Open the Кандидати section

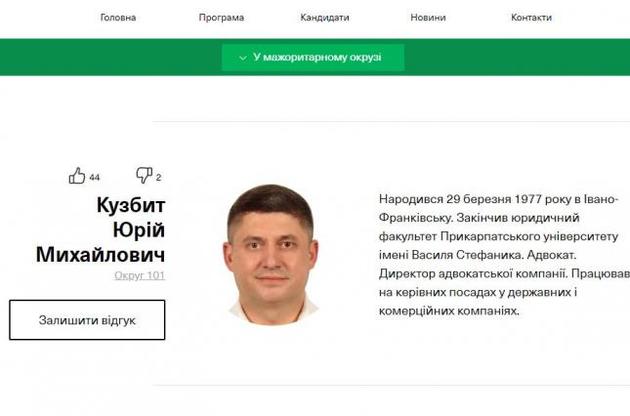(325, 17)
